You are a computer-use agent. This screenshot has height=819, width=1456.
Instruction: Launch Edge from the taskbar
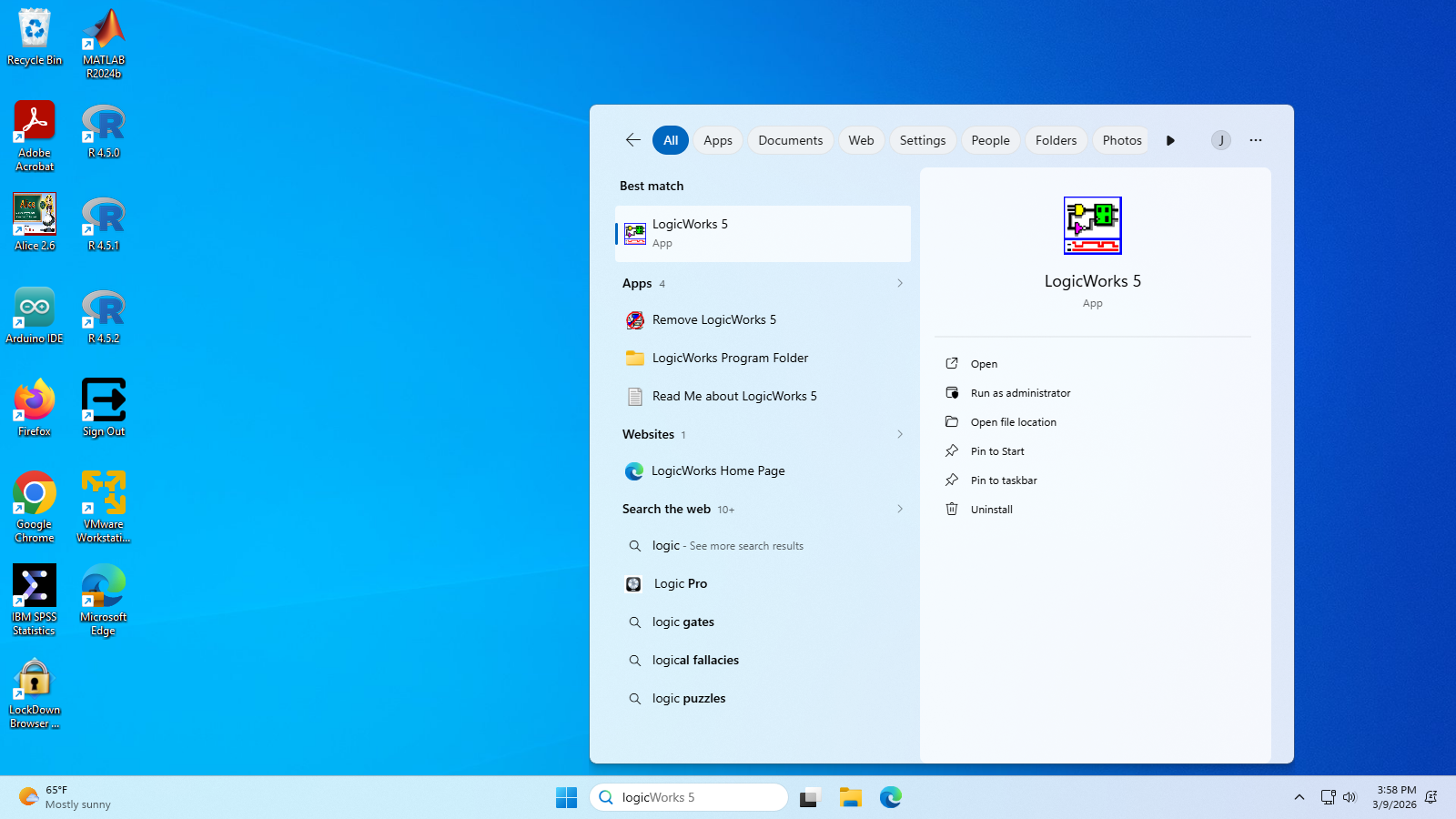point(891,797)
